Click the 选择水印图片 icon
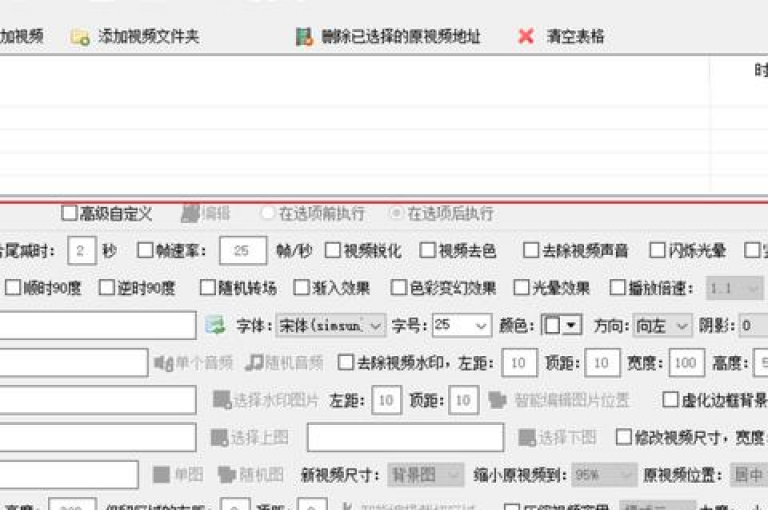Viewport: 768px width, 510px height. (222, 400)
